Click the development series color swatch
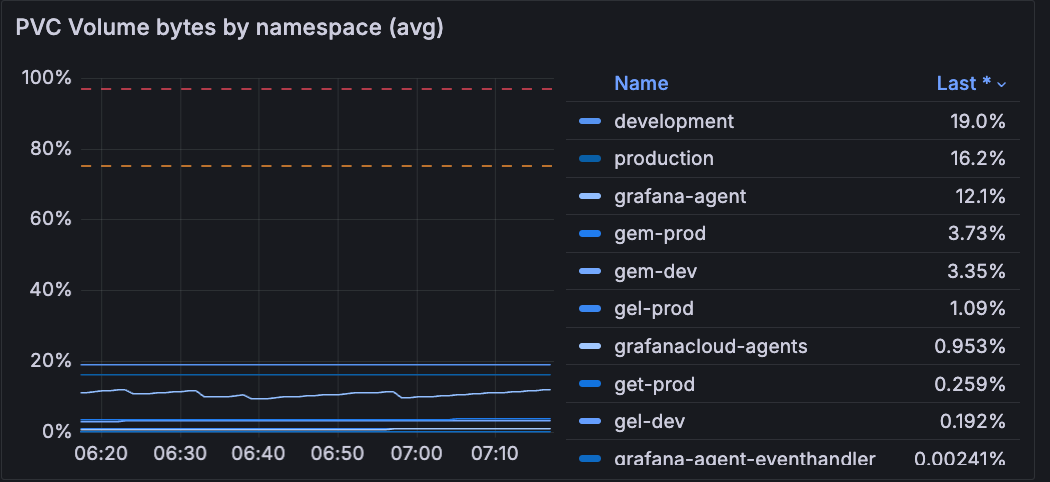The width and height of the screenshot is (1050, 482). [590, 121]
